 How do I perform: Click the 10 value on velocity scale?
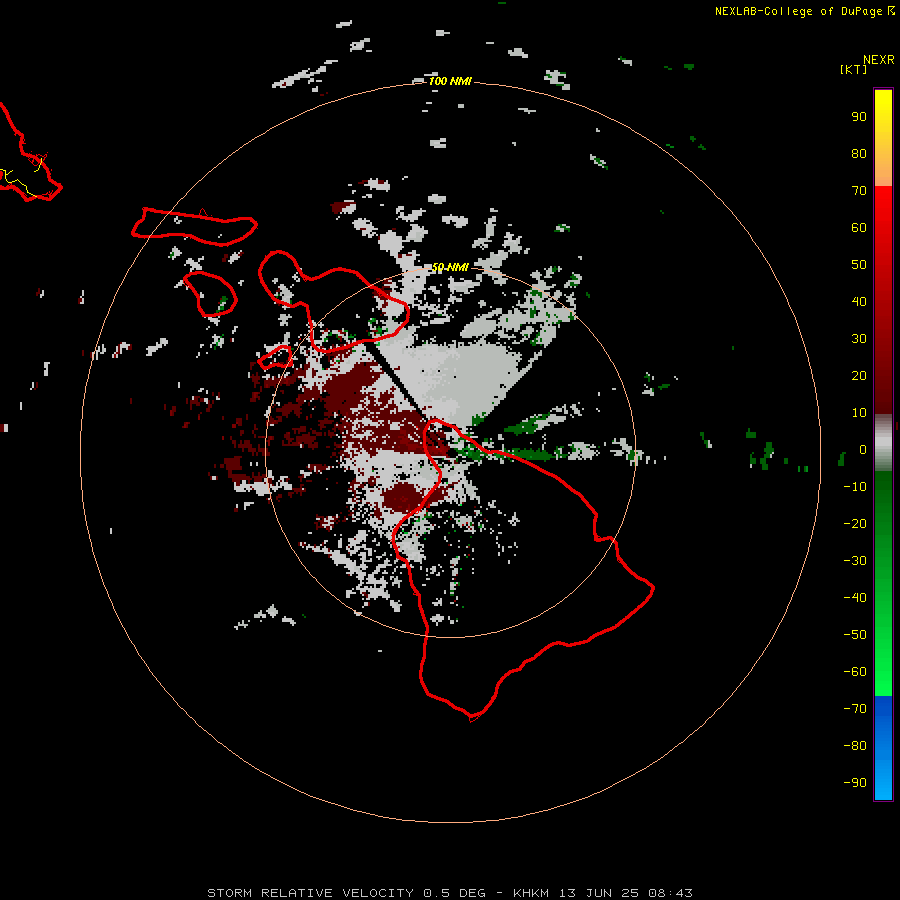(859, 413)
